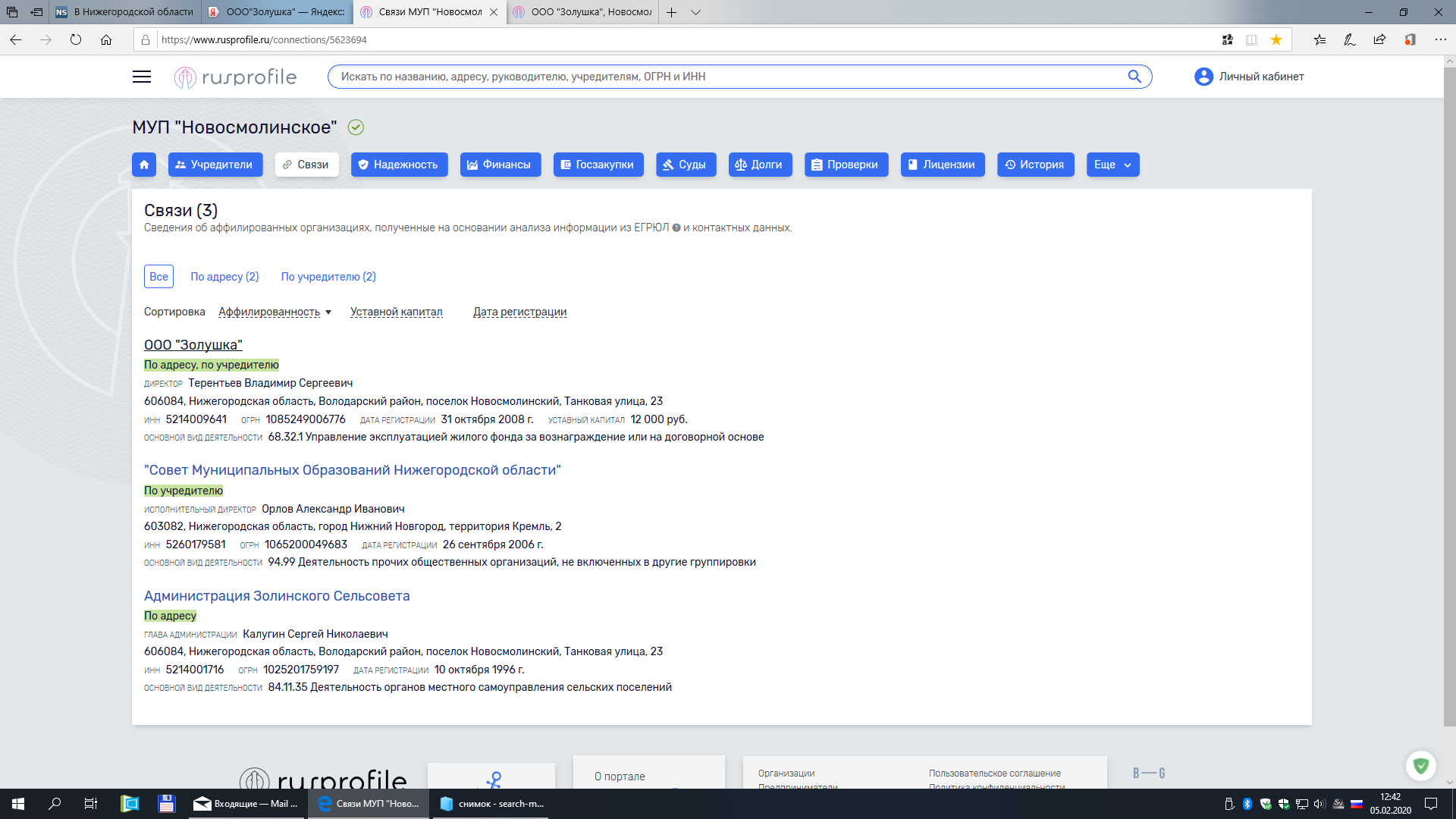This screenshot has height=819, width=1456.
Task: Open the browser reading view icon
Action: coord(1251,39)
